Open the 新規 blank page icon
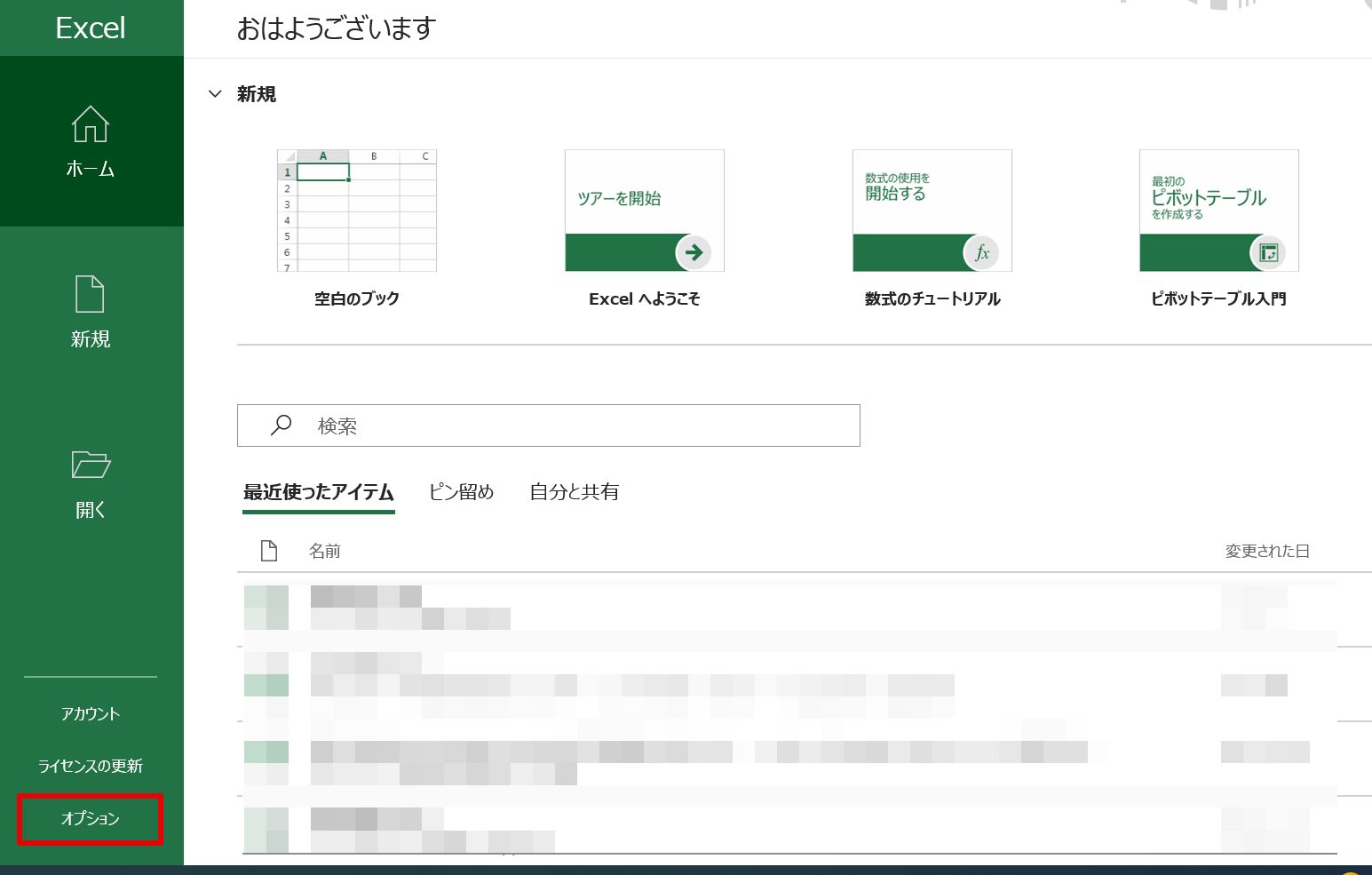Image resolution: width=1372 pixels, height=875 pixels. coord(90,294)
